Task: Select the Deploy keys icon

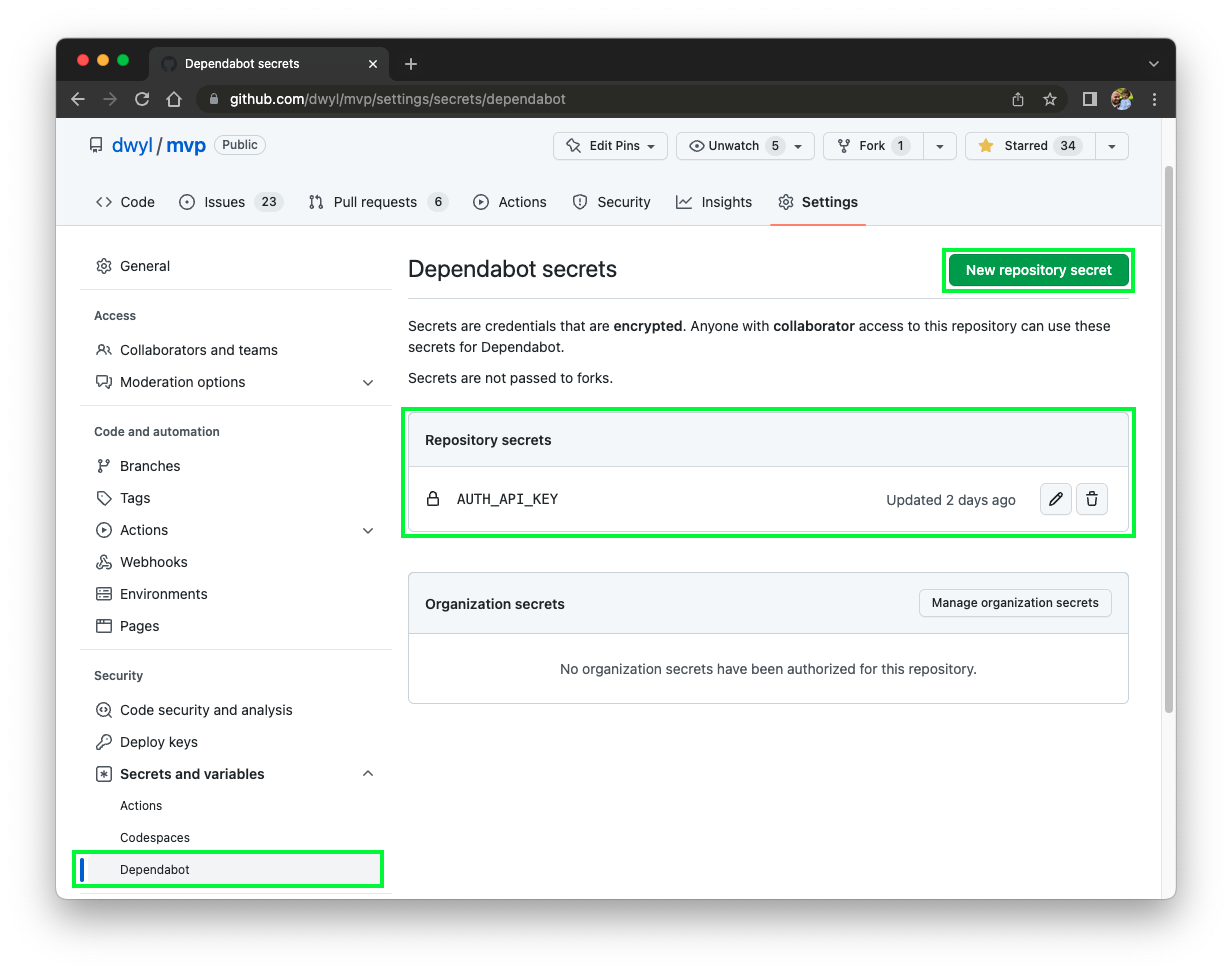Action: (x=104, y=742)
